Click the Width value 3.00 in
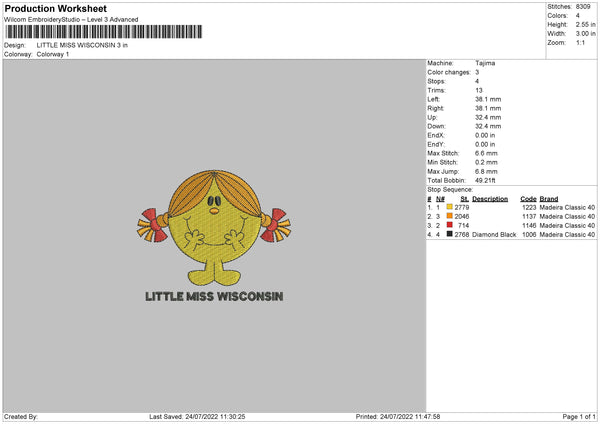 [x=585, y=34]
